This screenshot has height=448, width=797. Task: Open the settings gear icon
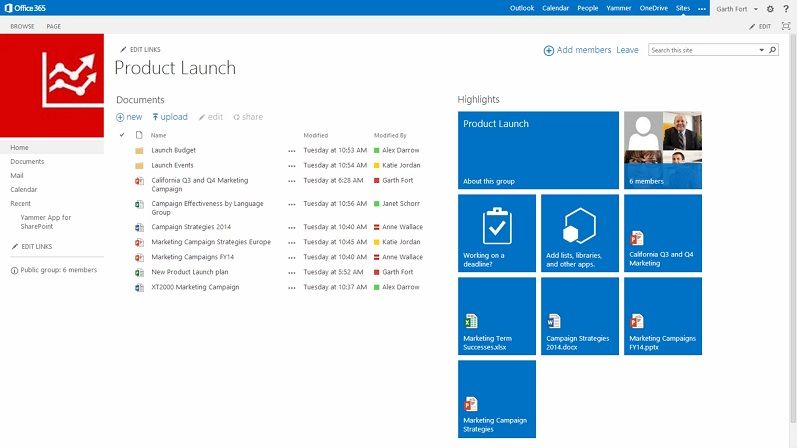tap(770, 9)
